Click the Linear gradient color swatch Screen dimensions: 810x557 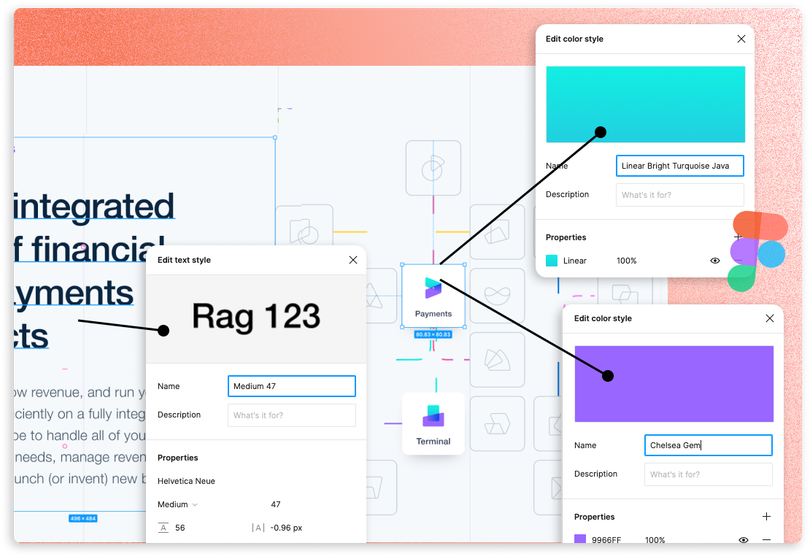[552, 260]
